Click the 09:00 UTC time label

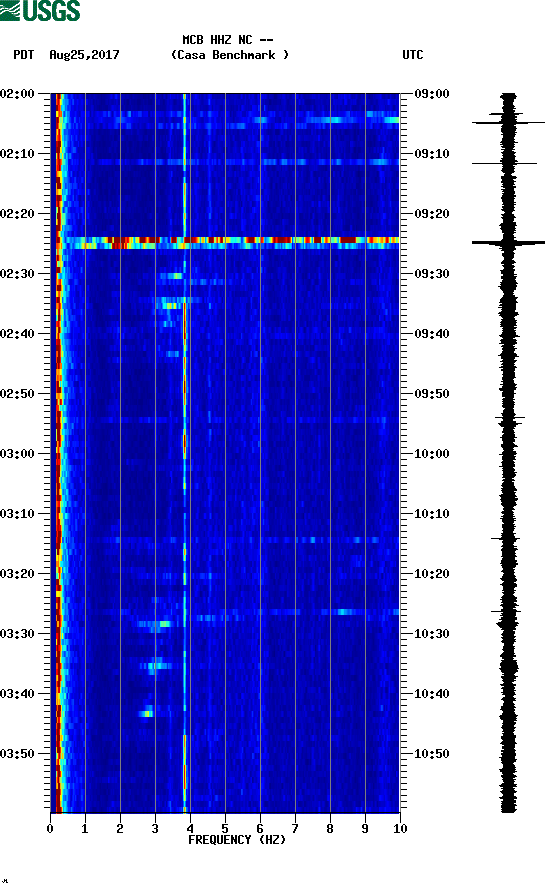pyautogui.click(x=432, y=93)
